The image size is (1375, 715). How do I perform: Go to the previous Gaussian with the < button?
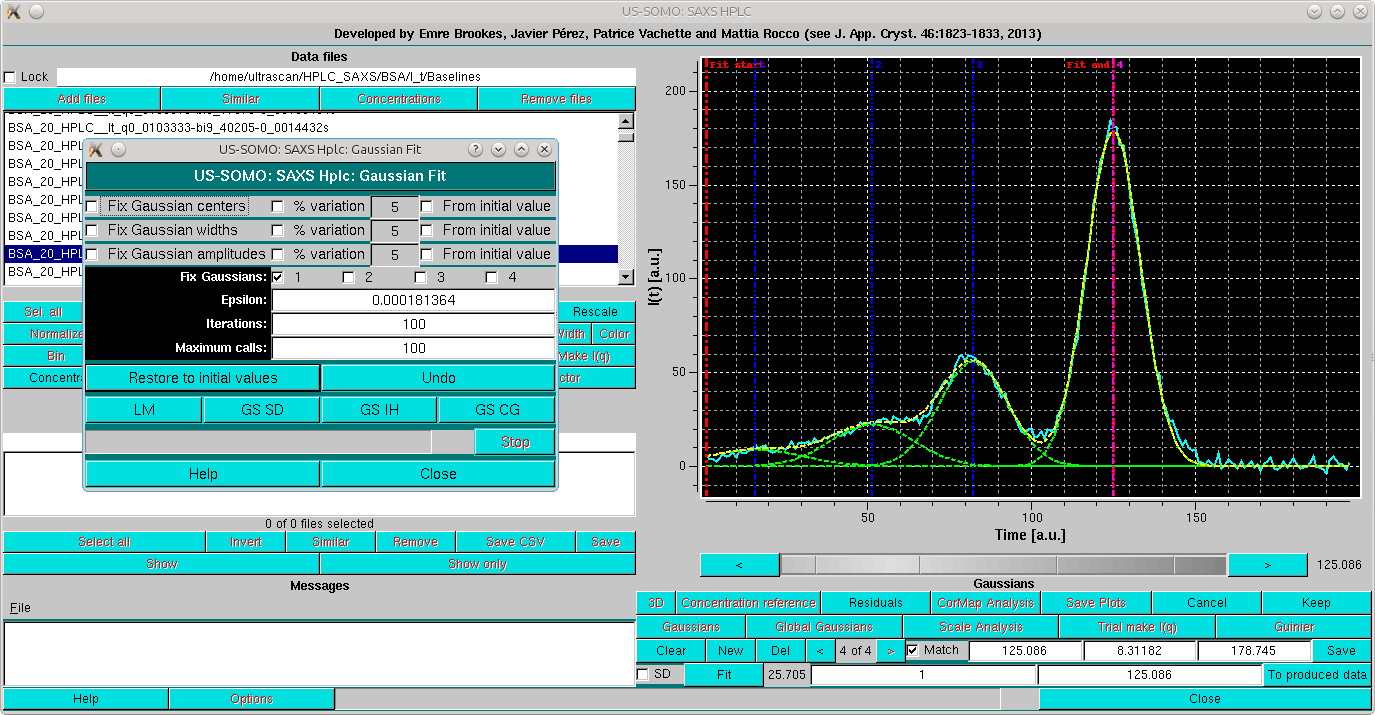[821, 650]
